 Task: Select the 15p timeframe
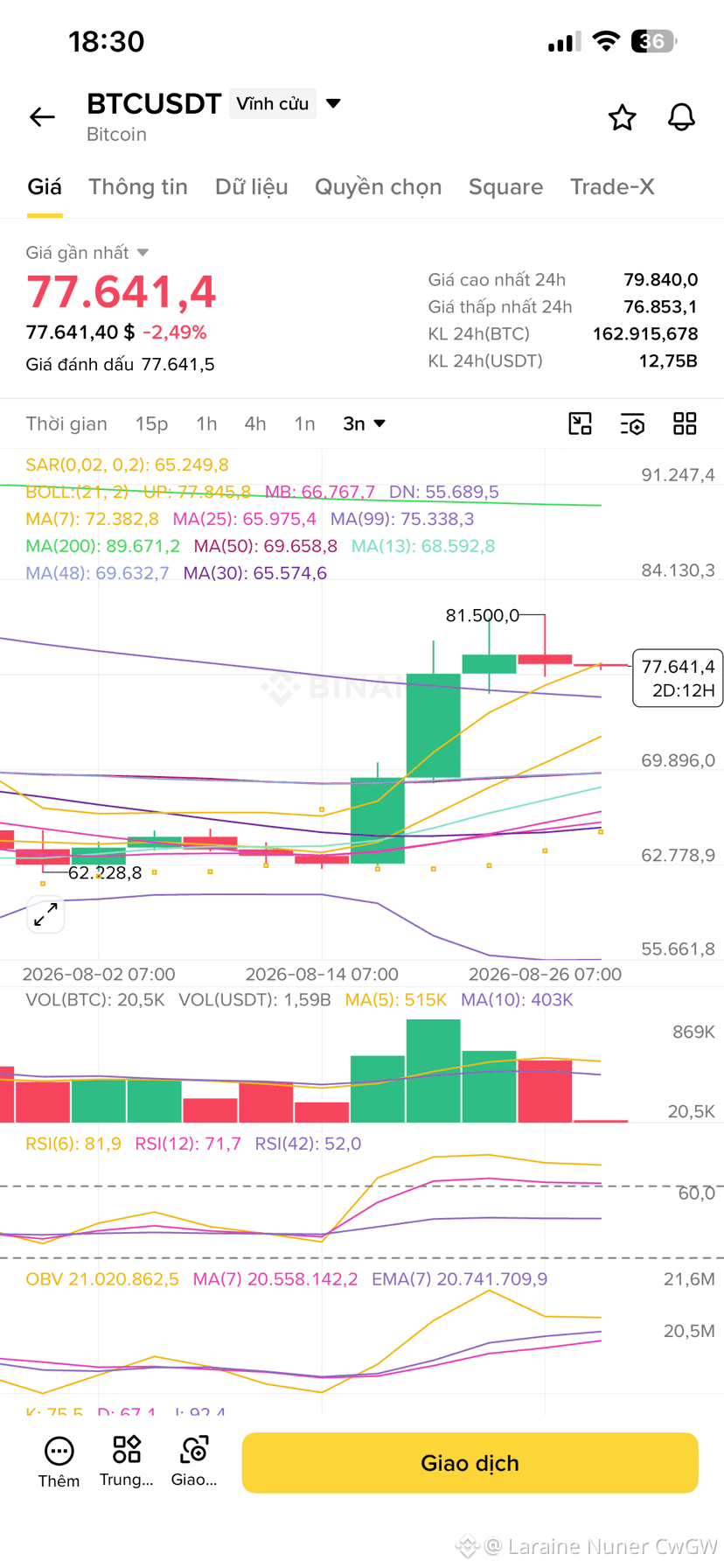pos(151,423)
